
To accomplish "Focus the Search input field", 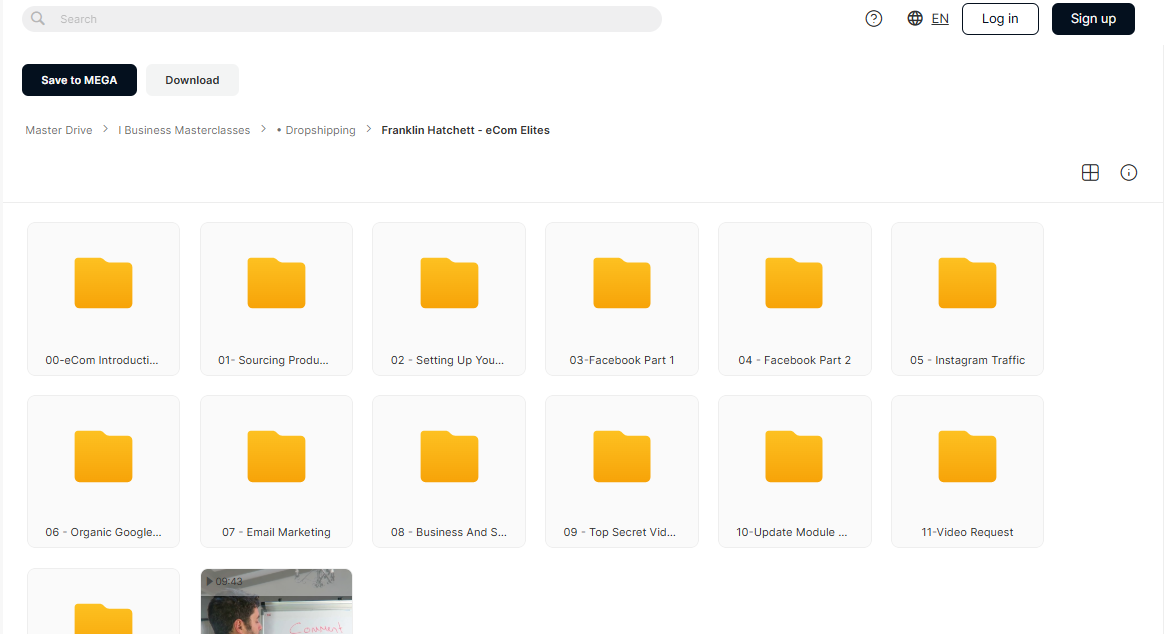I will pyautogui.click(x=341, y=19).
